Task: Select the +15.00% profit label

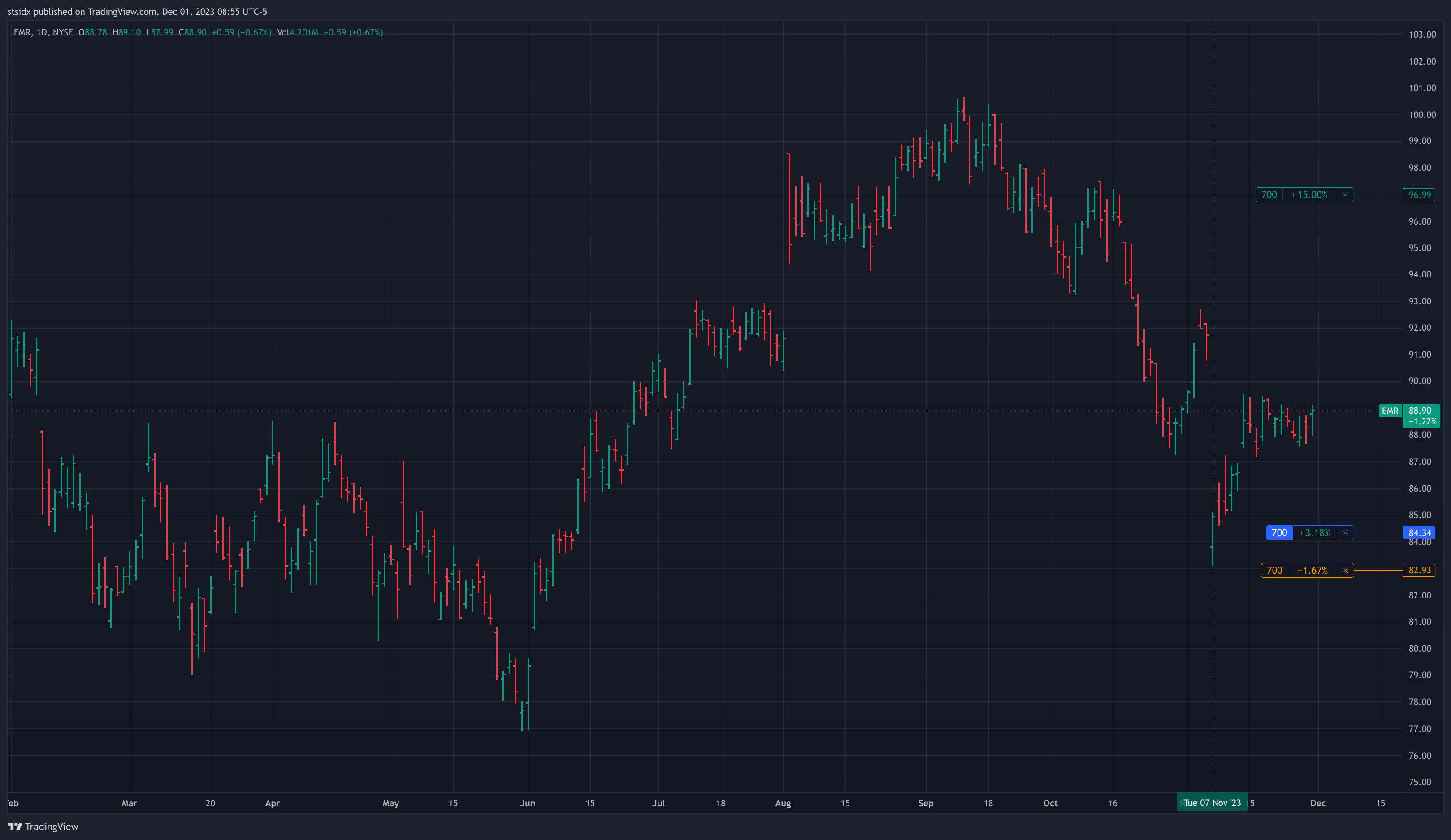Action: tap(1309, 195)
